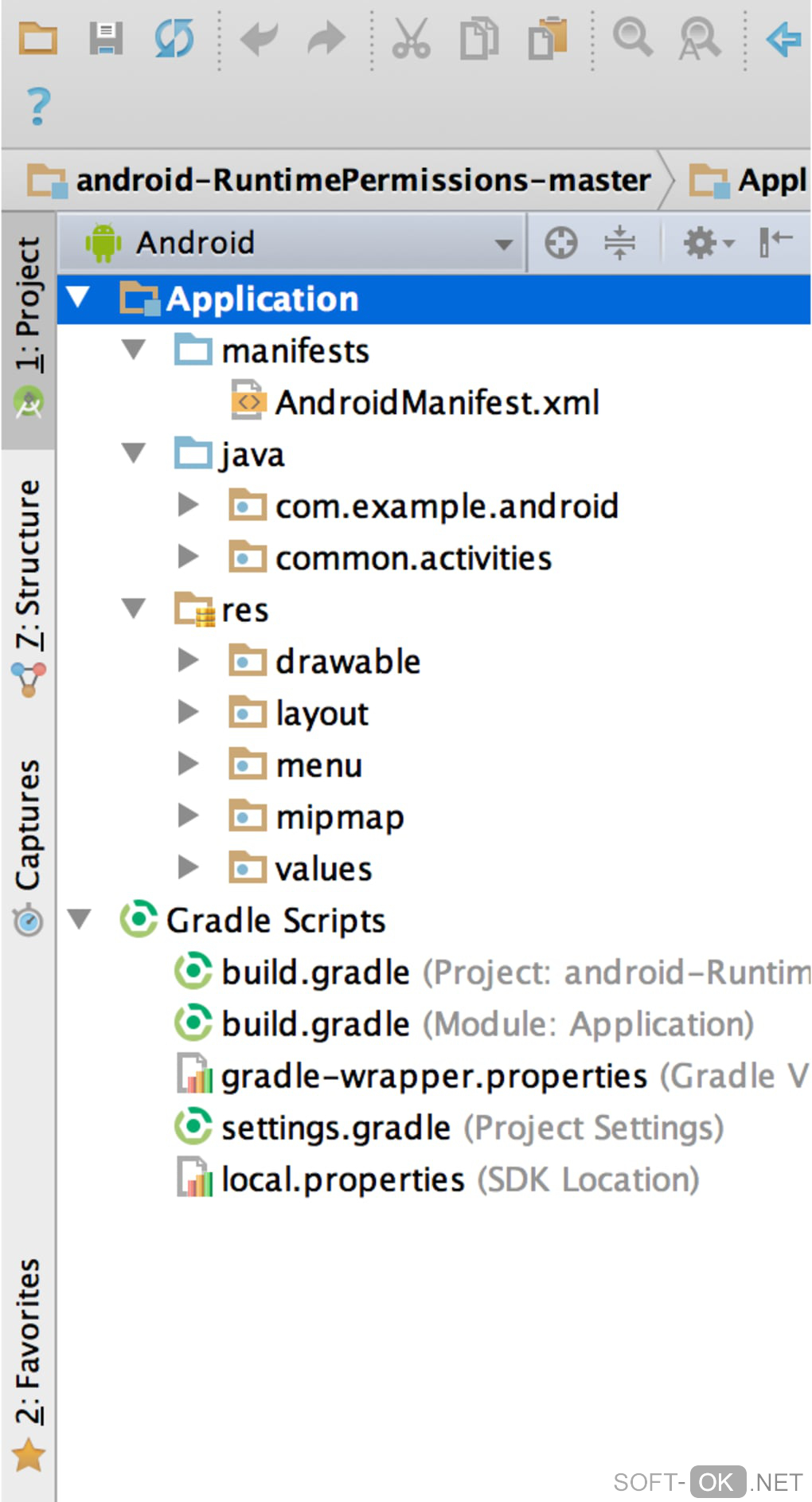Expand the mipmap folder arrow
This screenshot has height=1502, width=812.
point(188,815)
